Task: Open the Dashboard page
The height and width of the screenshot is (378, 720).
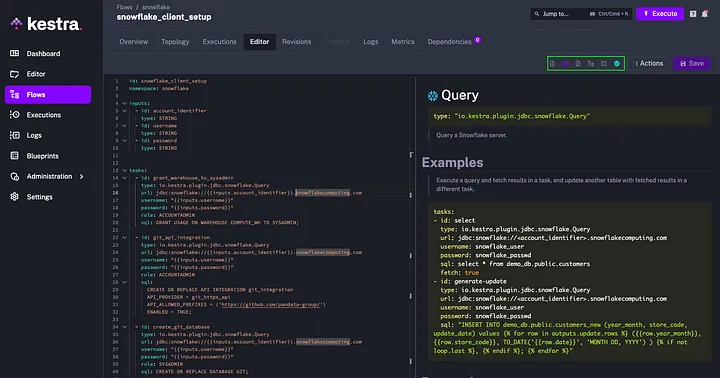Action: pos(43,54)
